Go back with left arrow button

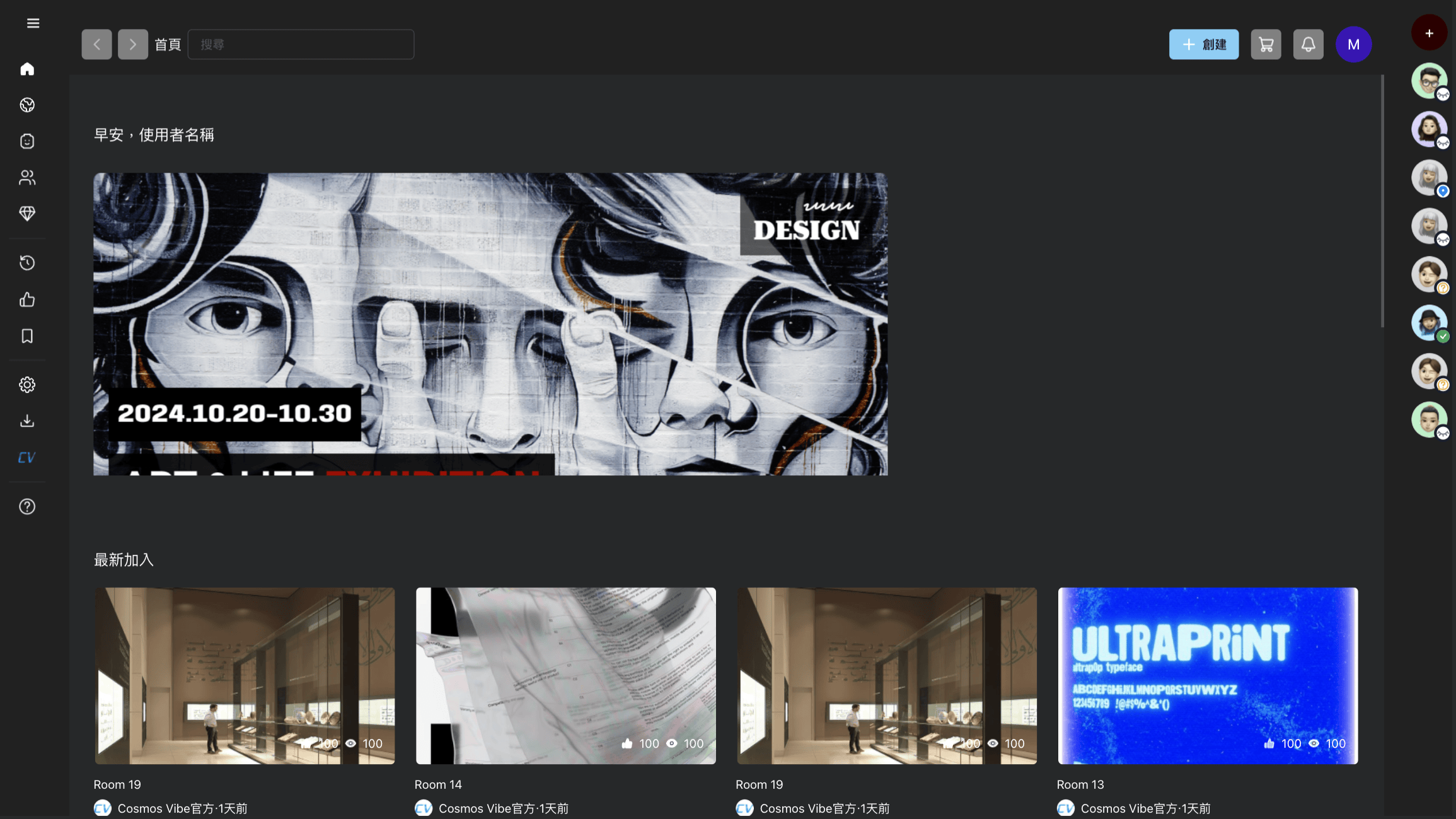96,45
